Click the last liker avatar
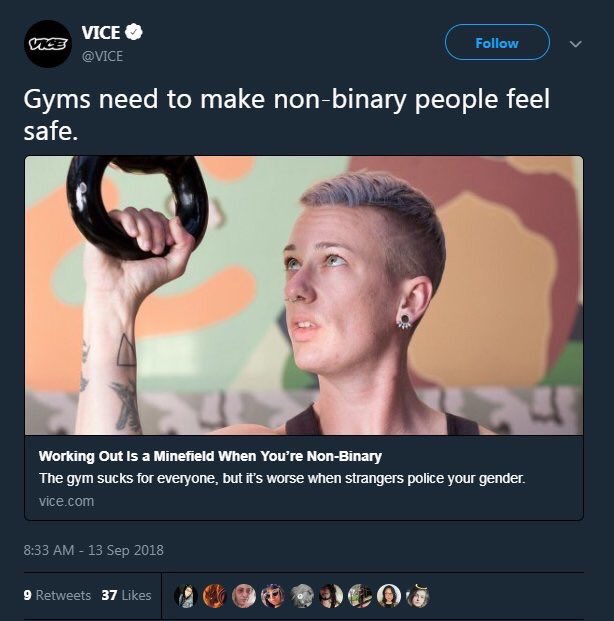614x621 pixels. (418, 596)
